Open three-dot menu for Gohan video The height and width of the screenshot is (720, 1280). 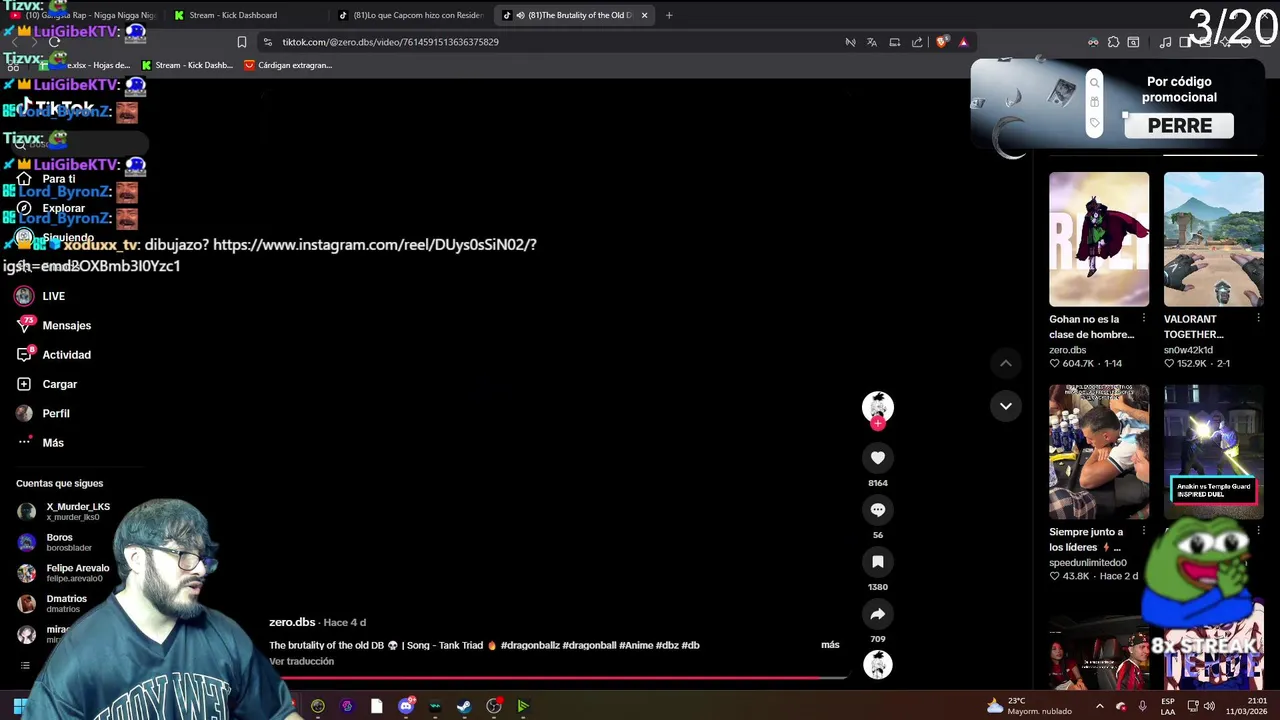(x=1143, y=319)
